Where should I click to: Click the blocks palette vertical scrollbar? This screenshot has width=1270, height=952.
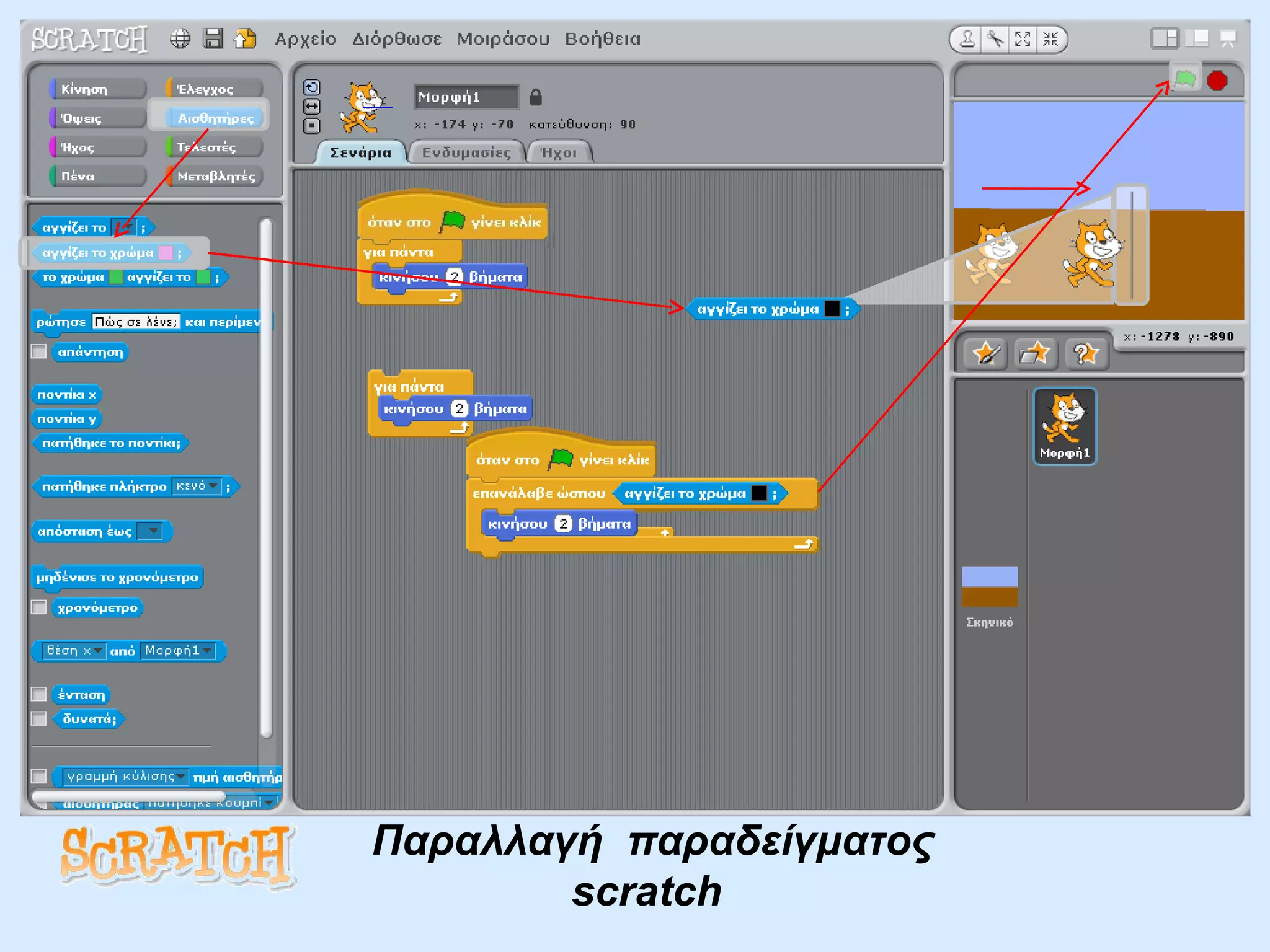click(267, 477)
